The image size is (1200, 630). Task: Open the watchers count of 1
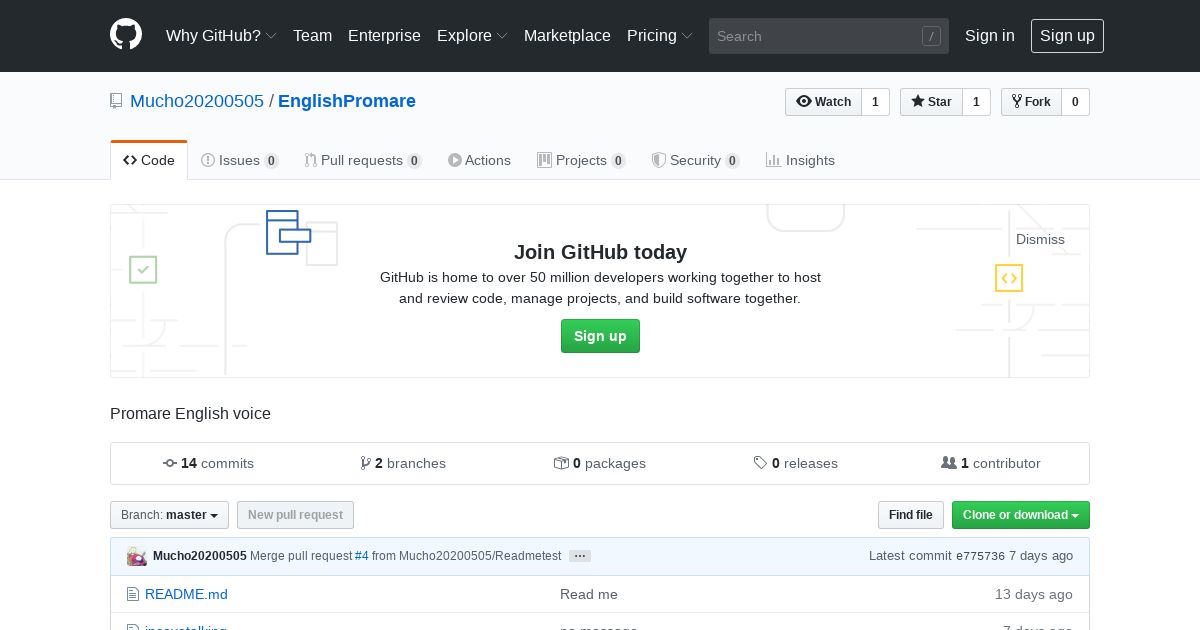[x=875, y=102]
